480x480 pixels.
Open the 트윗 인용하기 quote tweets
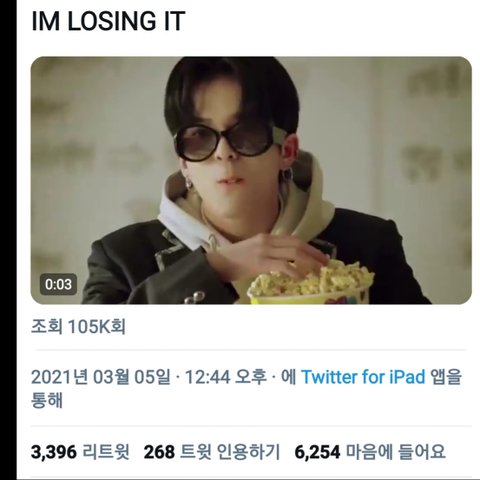pos(230,452)
